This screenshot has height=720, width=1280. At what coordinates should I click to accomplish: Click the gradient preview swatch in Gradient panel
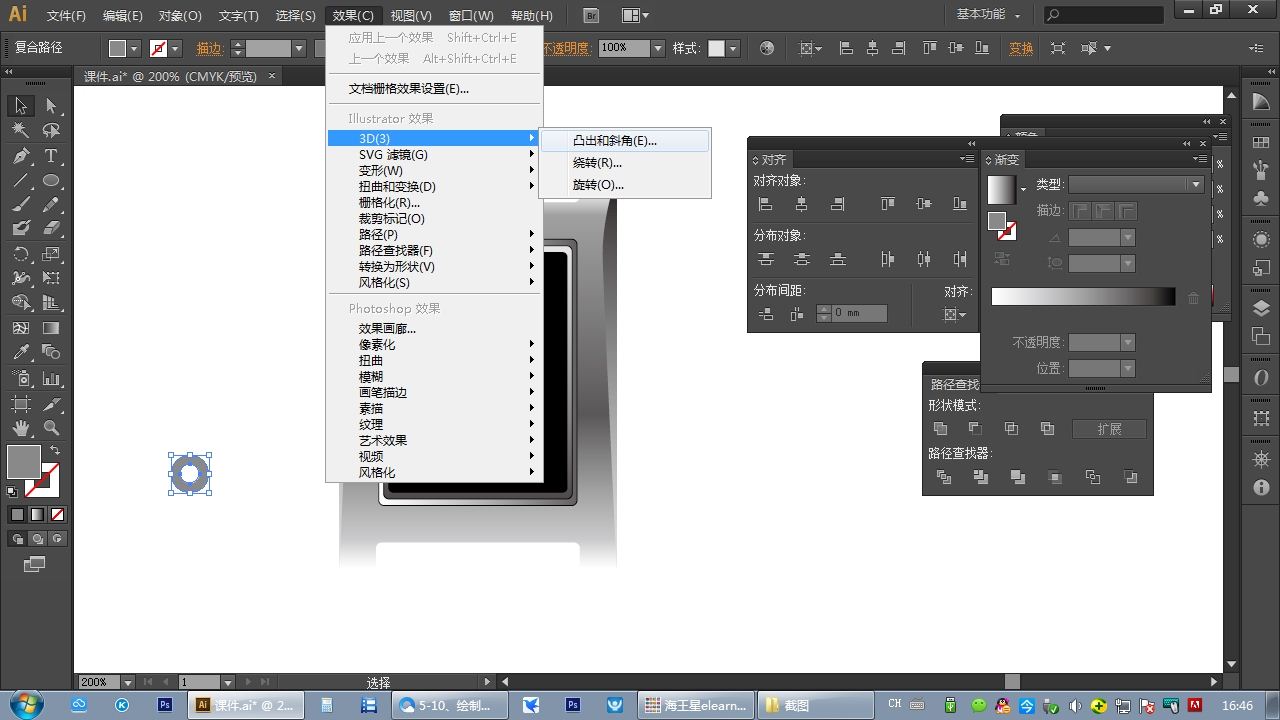(1001, 190)
